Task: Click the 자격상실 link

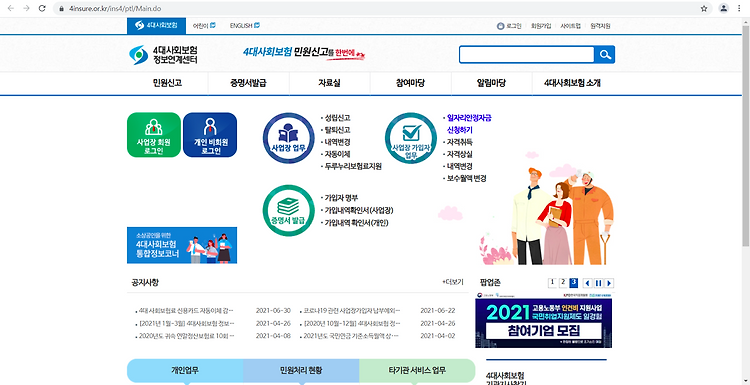Action: click(x=460, y=154)
